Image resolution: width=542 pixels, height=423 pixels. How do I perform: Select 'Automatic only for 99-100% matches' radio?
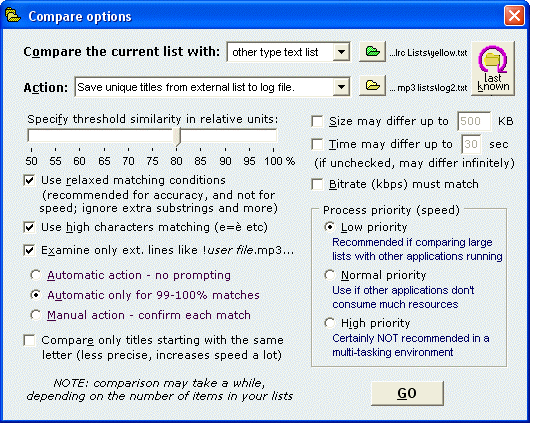point(36,295)
